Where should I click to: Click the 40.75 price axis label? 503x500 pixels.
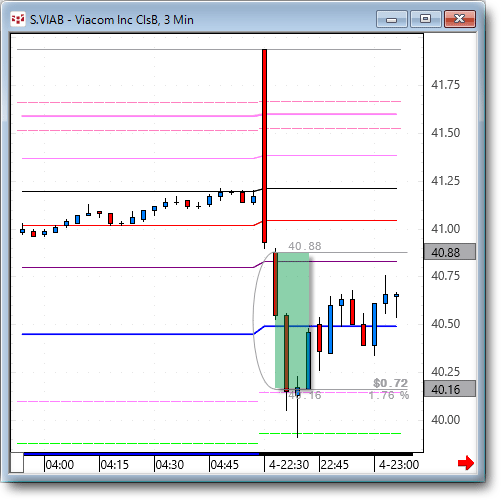445,276
